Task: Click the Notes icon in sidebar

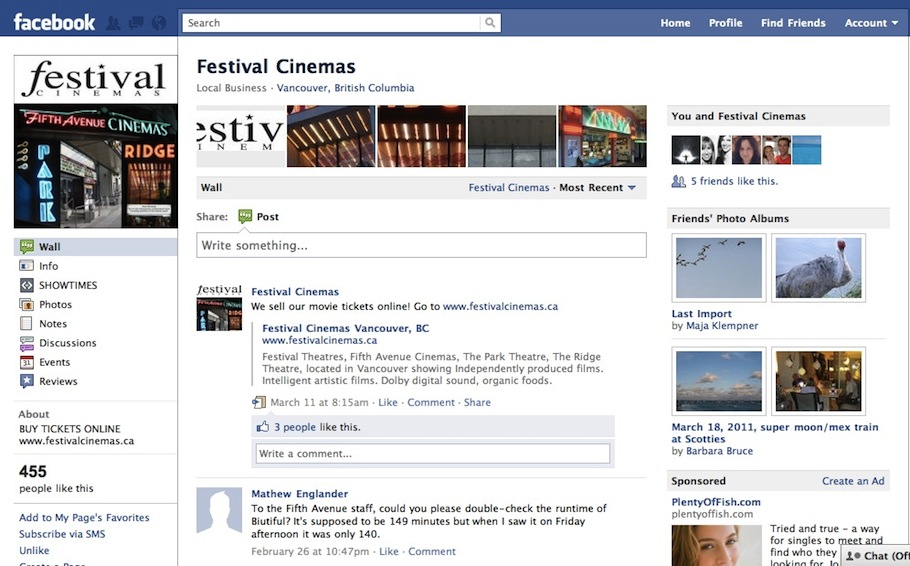Action: click(26, 323)
